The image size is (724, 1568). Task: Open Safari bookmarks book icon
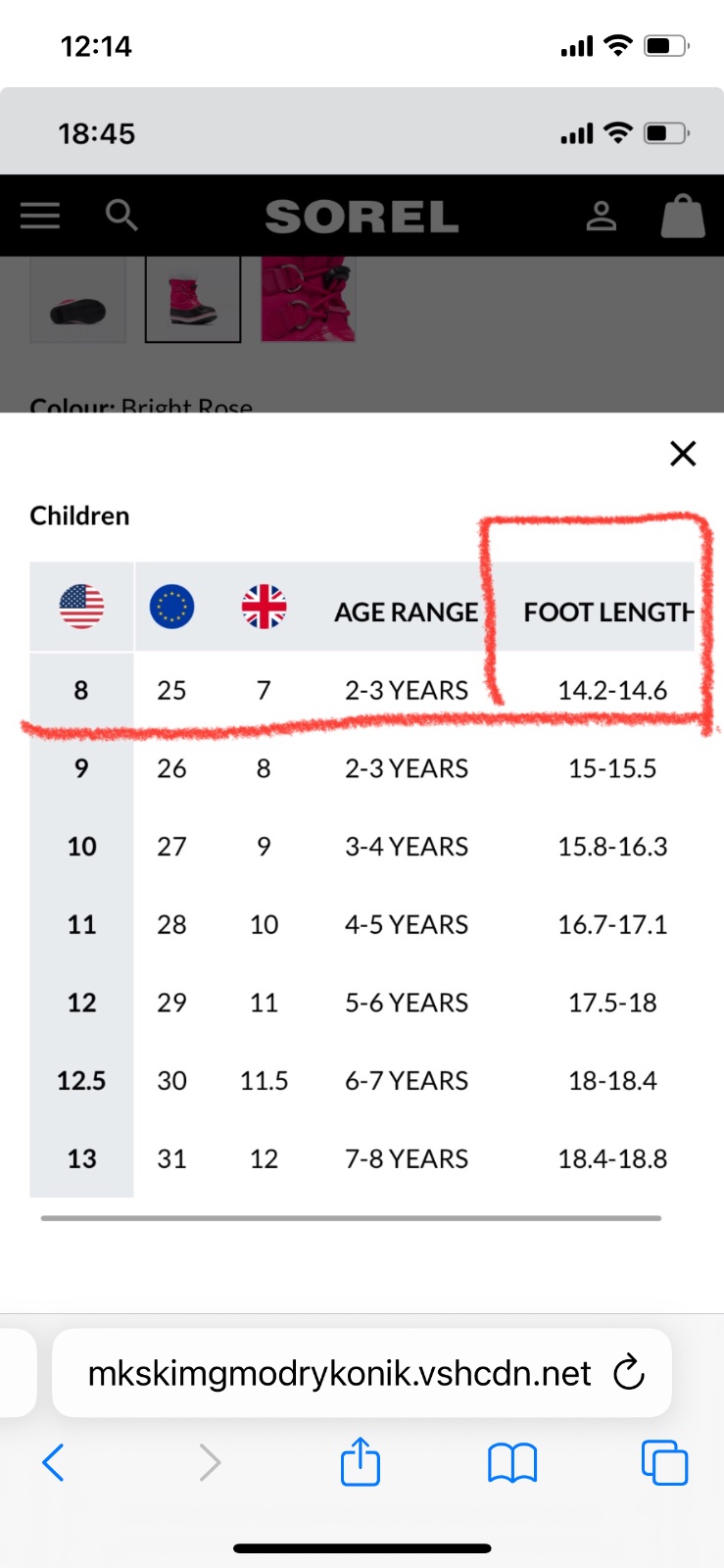click(511, 1463)
